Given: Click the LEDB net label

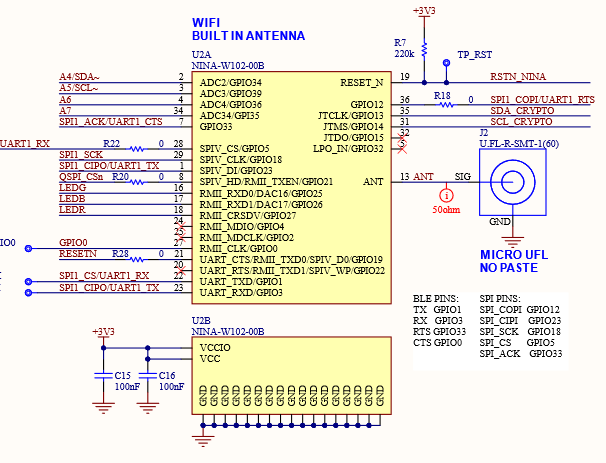Looking at the screenshot, I should (72, 199).
